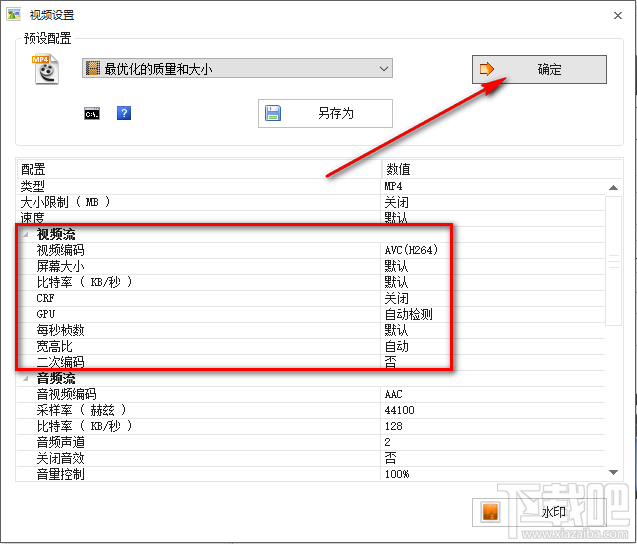This screenshot has width=637, height=544.
Task: Click the MP4 format file icon
Action: click(46, 69)
